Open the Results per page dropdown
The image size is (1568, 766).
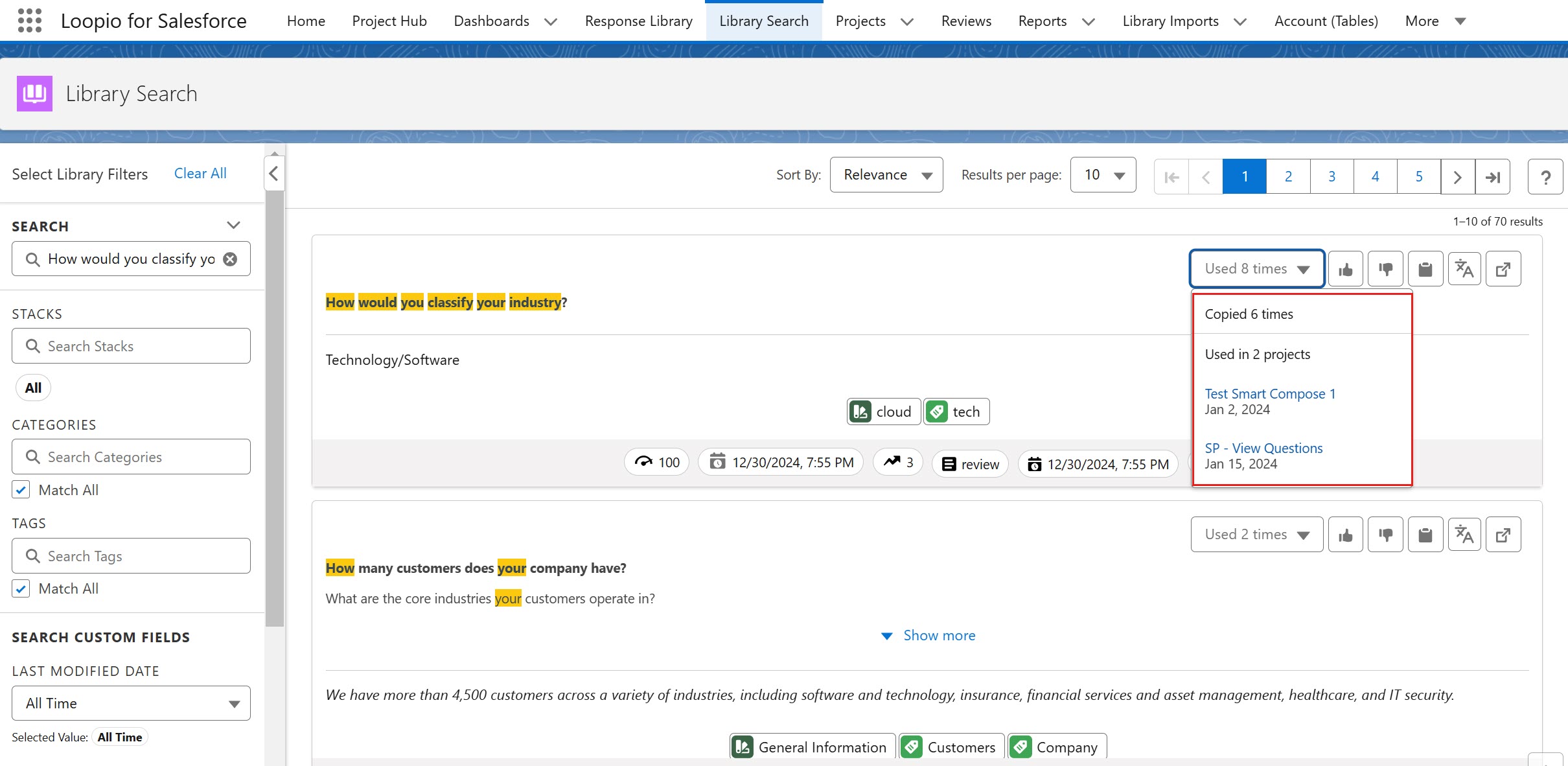click(x=1103, y=175)
